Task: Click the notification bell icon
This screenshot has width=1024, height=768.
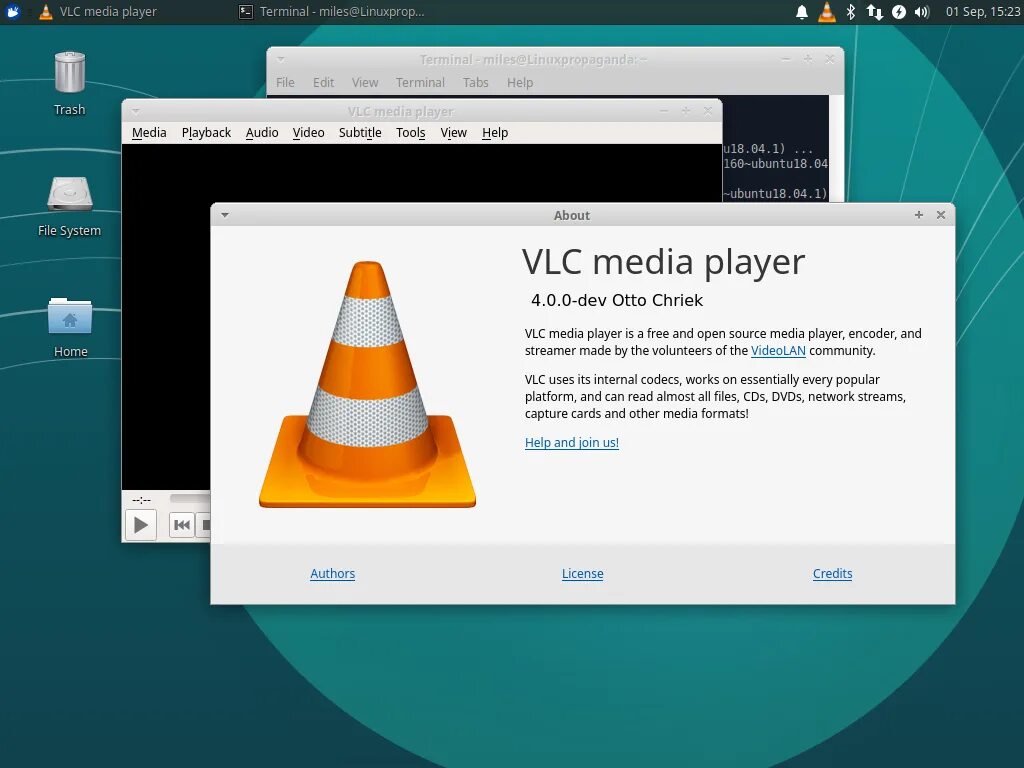Action: pyautogui.click(x=802, y=12)
